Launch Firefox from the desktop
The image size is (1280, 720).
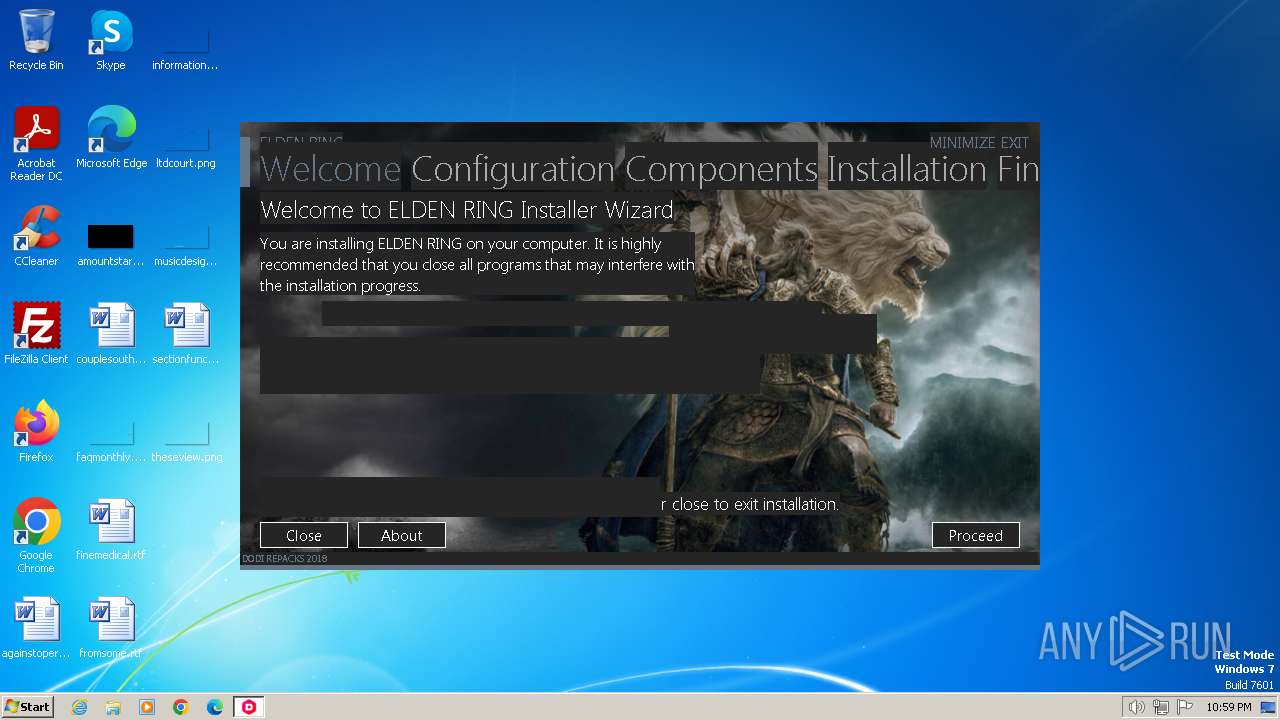pyautogui.click(x=36, y=432)
